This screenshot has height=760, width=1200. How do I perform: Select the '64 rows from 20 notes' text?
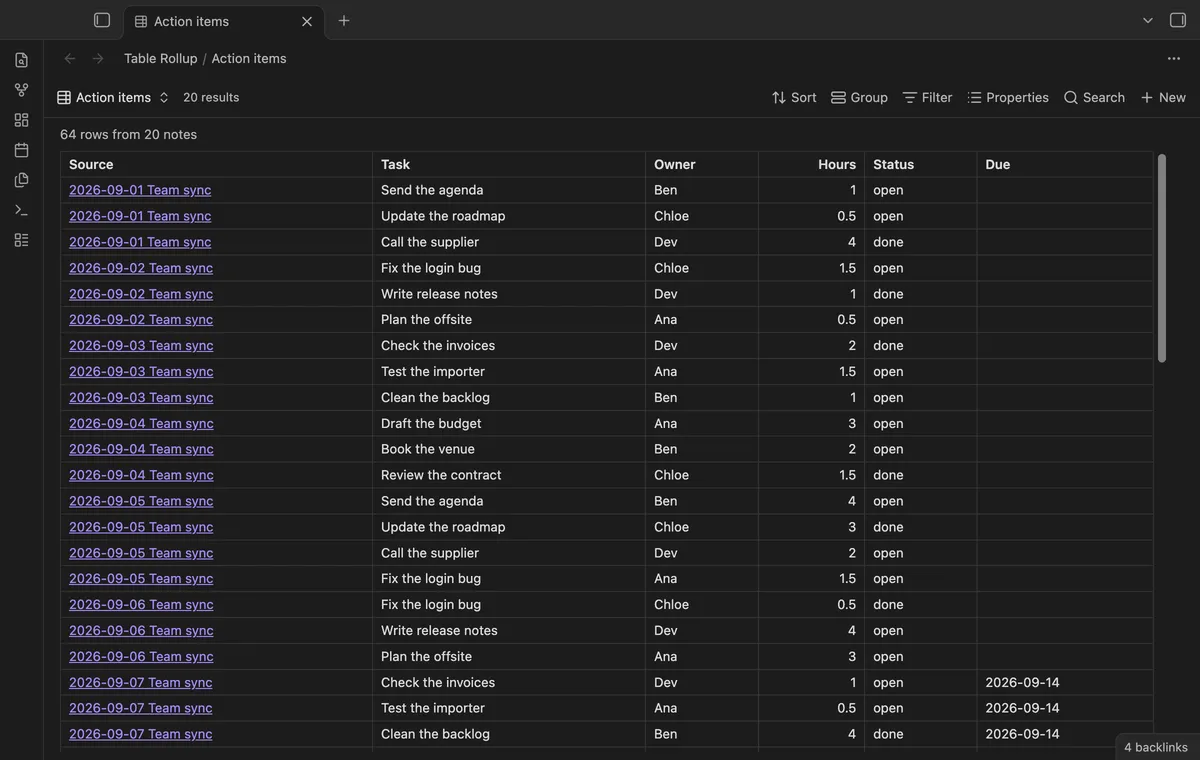[128, 134]
